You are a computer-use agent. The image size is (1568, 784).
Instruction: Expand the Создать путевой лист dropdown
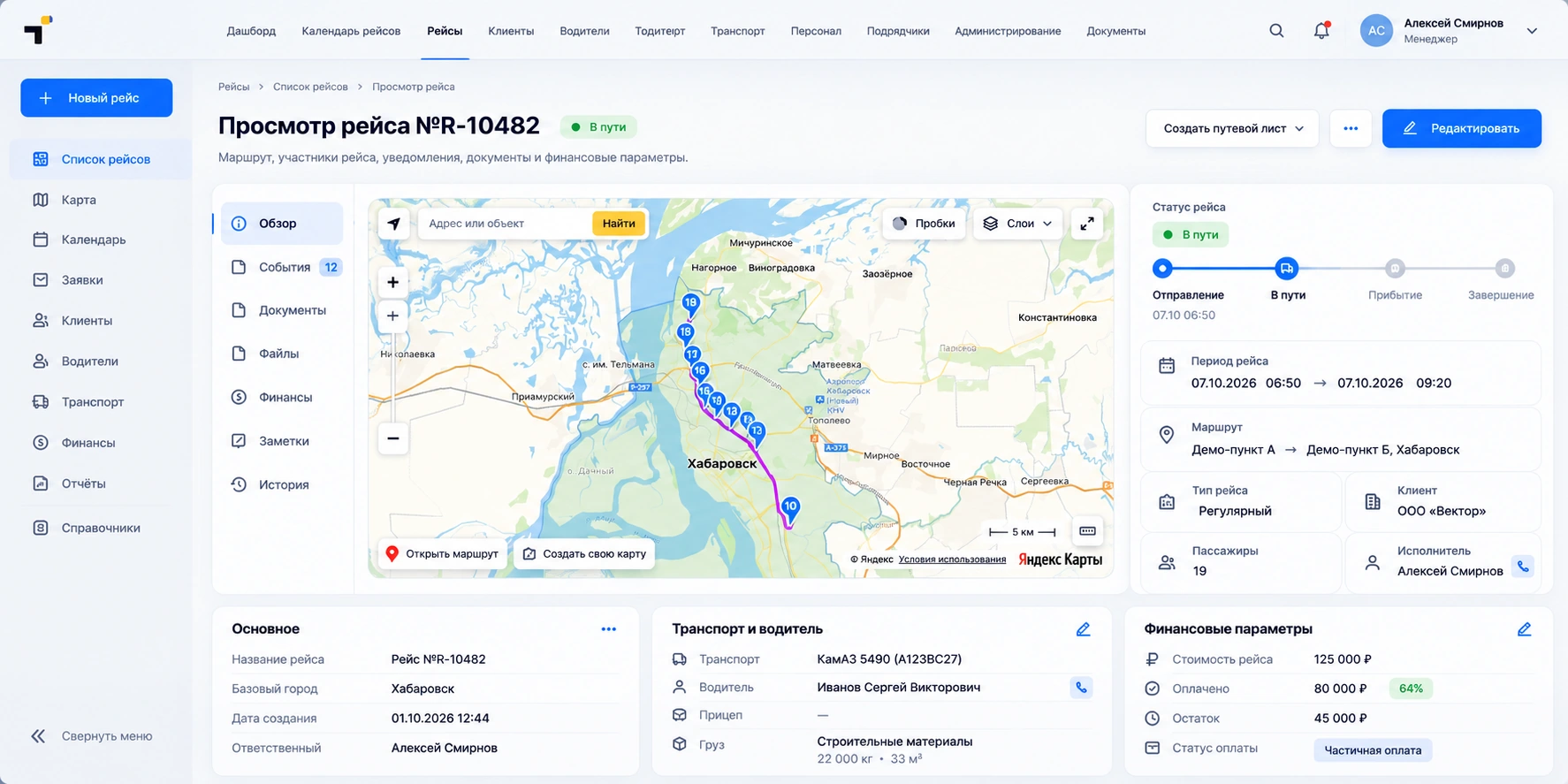1232,128
